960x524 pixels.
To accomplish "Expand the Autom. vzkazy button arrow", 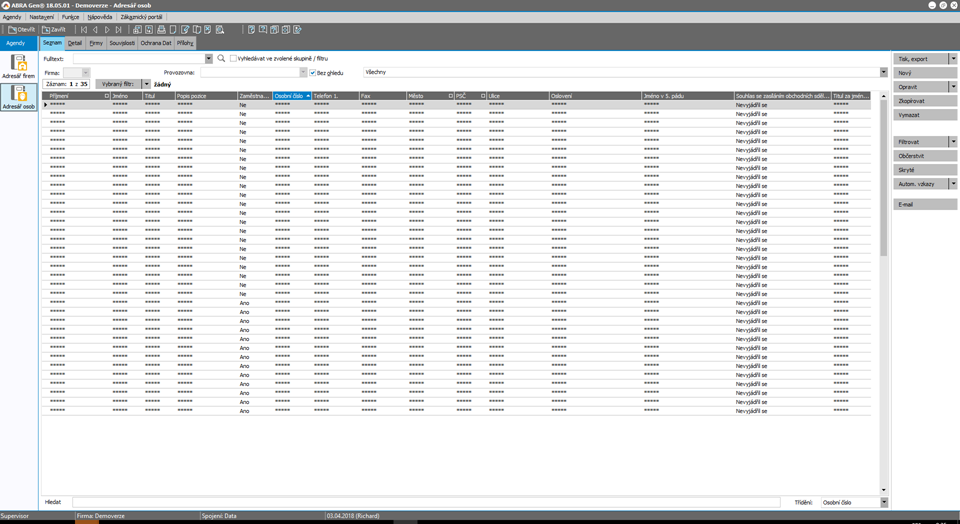I will coord(953,184).
